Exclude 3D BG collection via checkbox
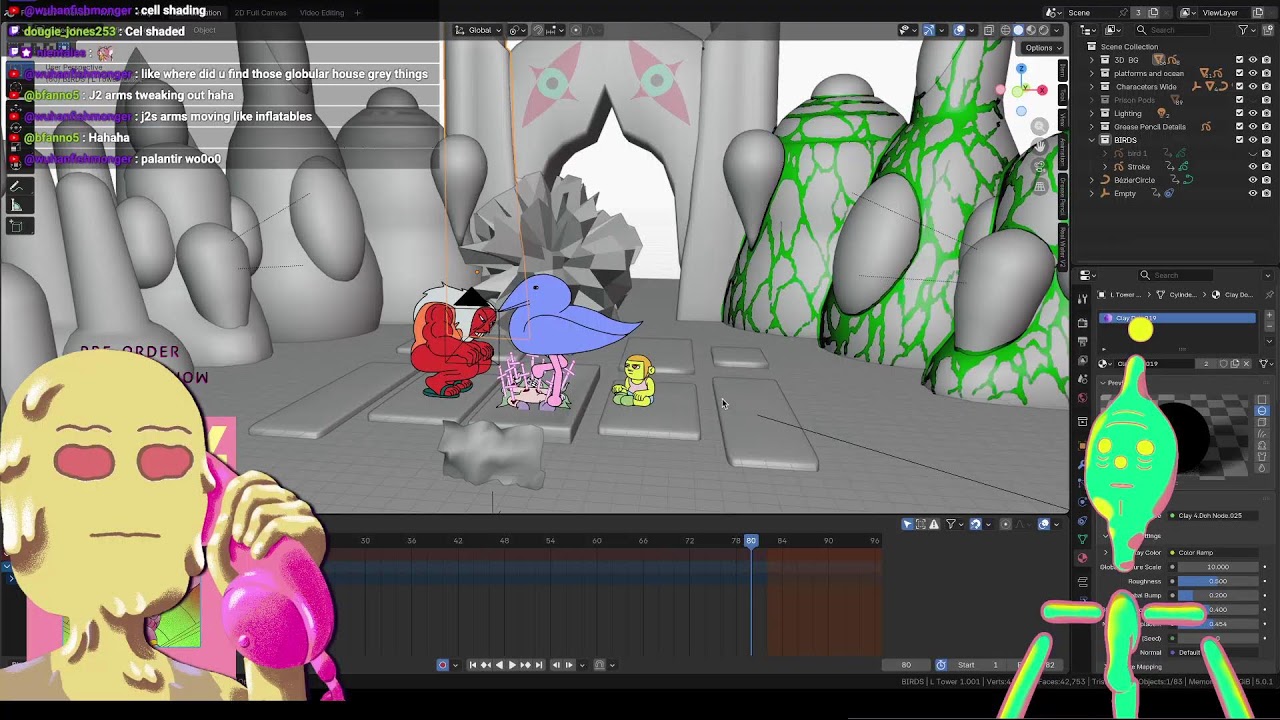The image size is (1280, 720). click(x=1239, y=60)
